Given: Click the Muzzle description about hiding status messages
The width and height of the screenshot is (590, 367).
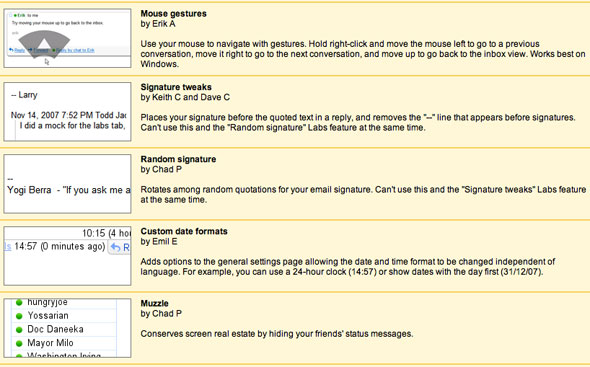Looking at the screenshot, I should click(x=277, y=334).
